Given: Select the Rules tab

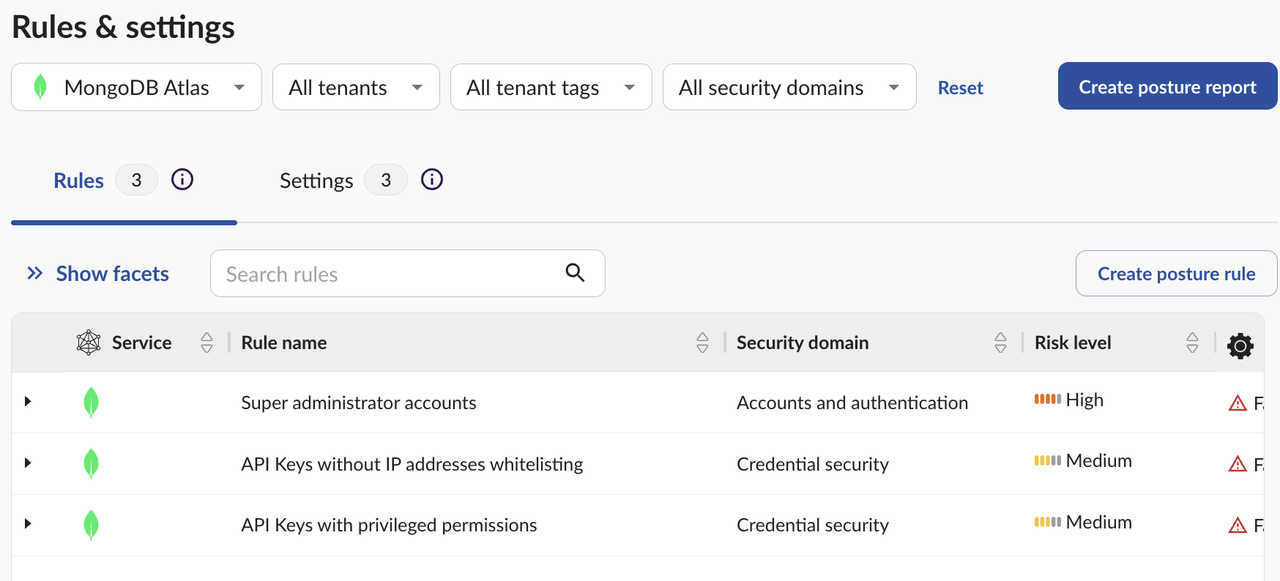Looking at the screenshot, I should point(79,181).
